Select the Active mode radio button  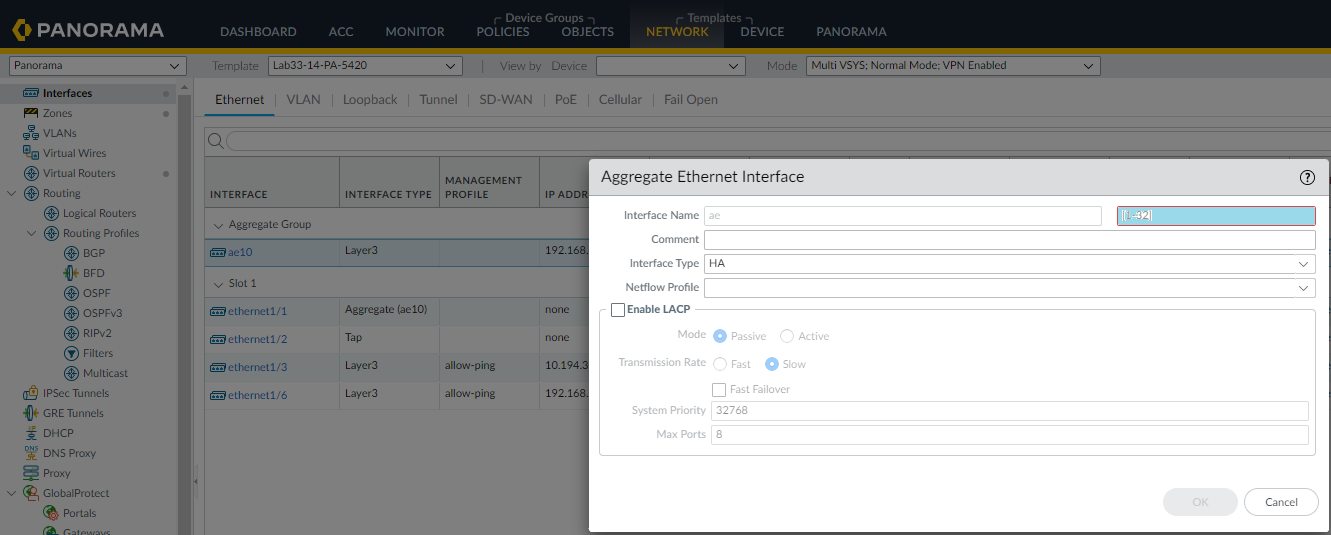pyautogui.click(x=787, y=336)
